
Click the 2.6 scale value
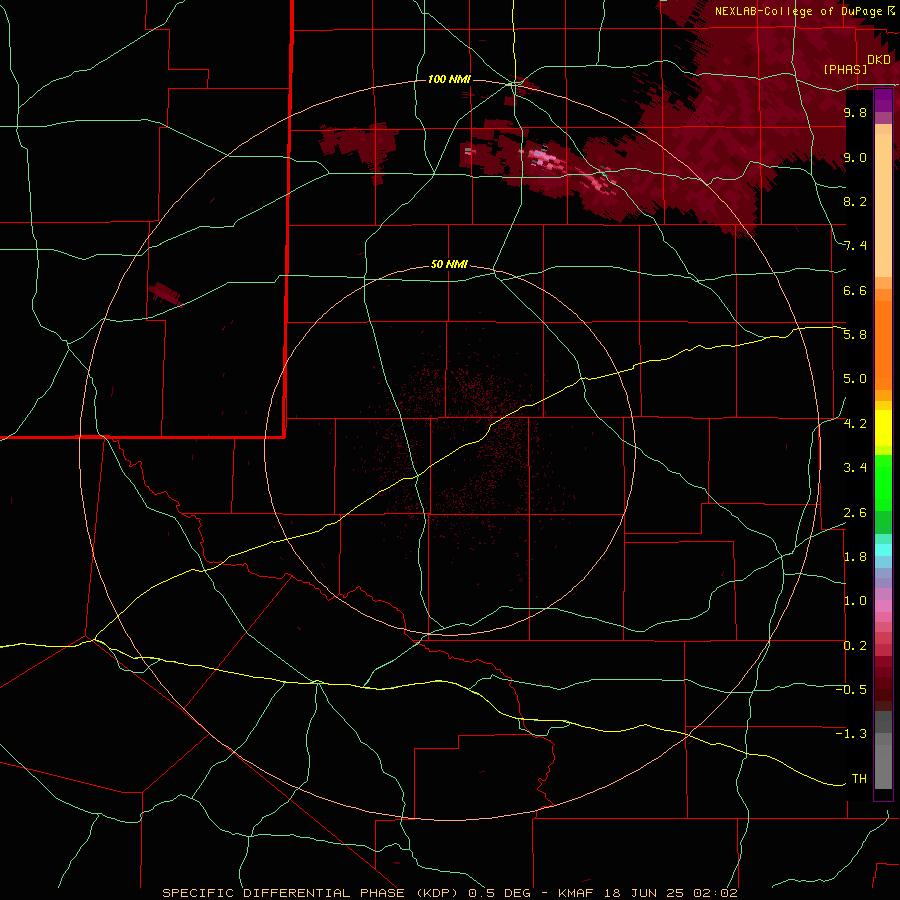(x=855, y=513)
